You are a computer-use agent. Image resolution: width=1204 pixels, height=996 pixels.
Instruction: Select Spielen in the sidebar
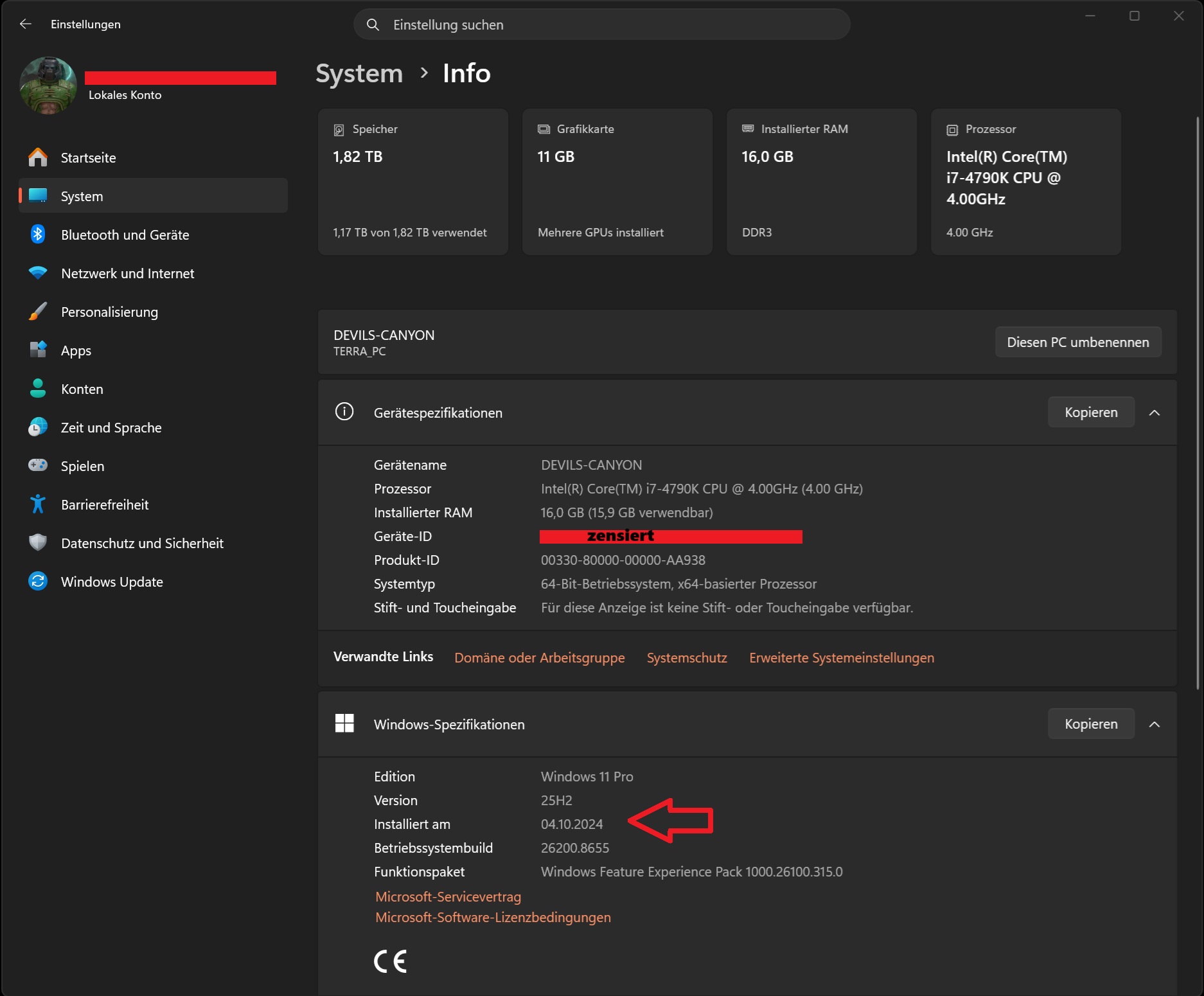tap(153, 466)
